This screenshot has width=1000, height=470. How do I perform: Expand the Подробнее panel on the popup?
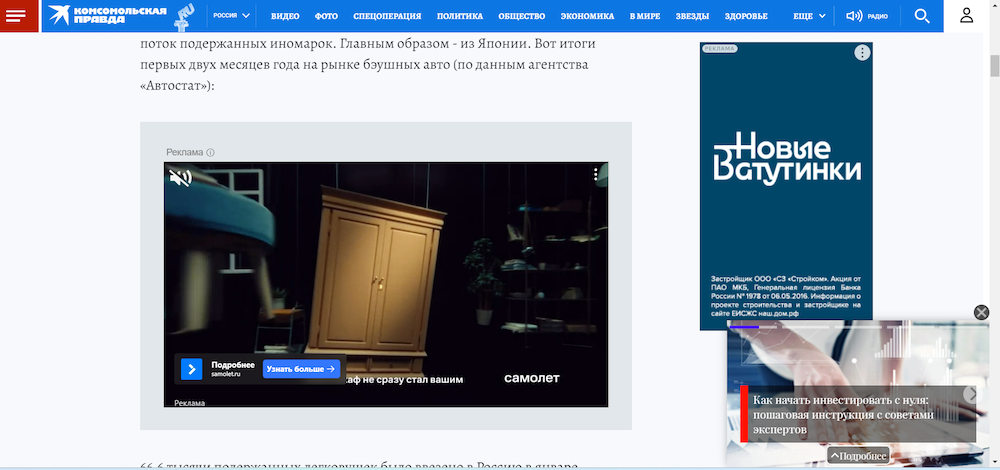pyautogui.click(x=858, y=456)
